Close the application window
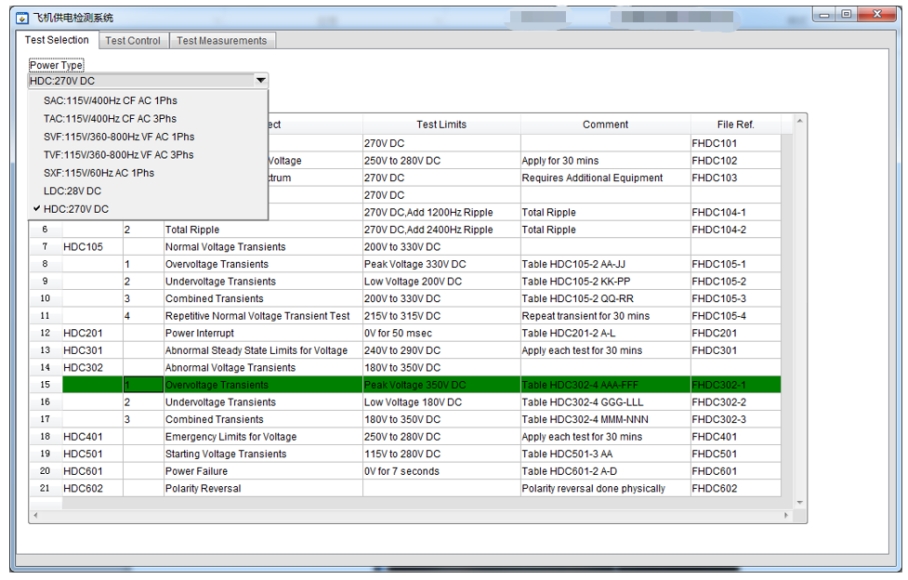 877,14
